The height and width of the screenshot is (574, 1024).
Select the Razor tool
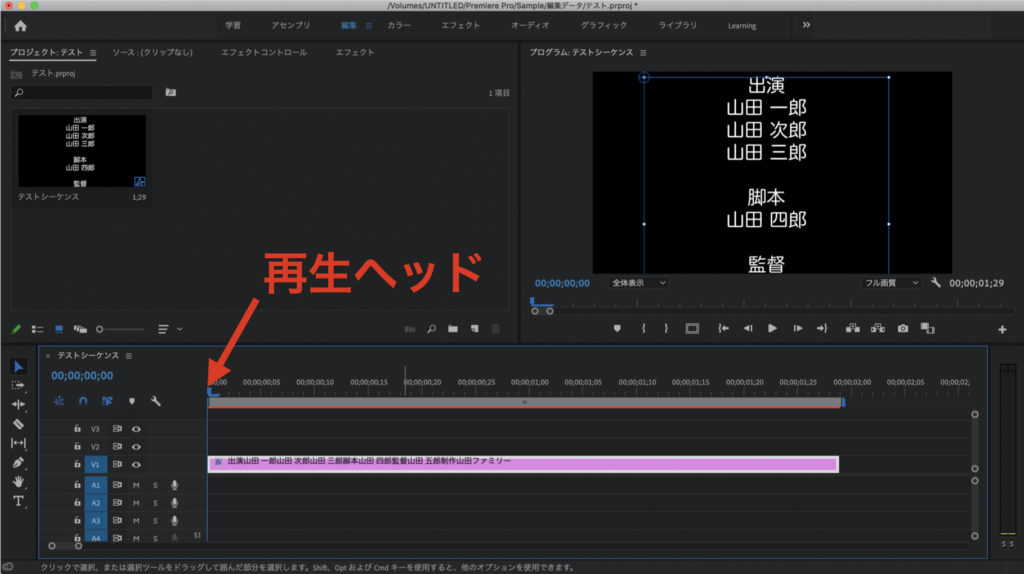(x=18, y=424)
